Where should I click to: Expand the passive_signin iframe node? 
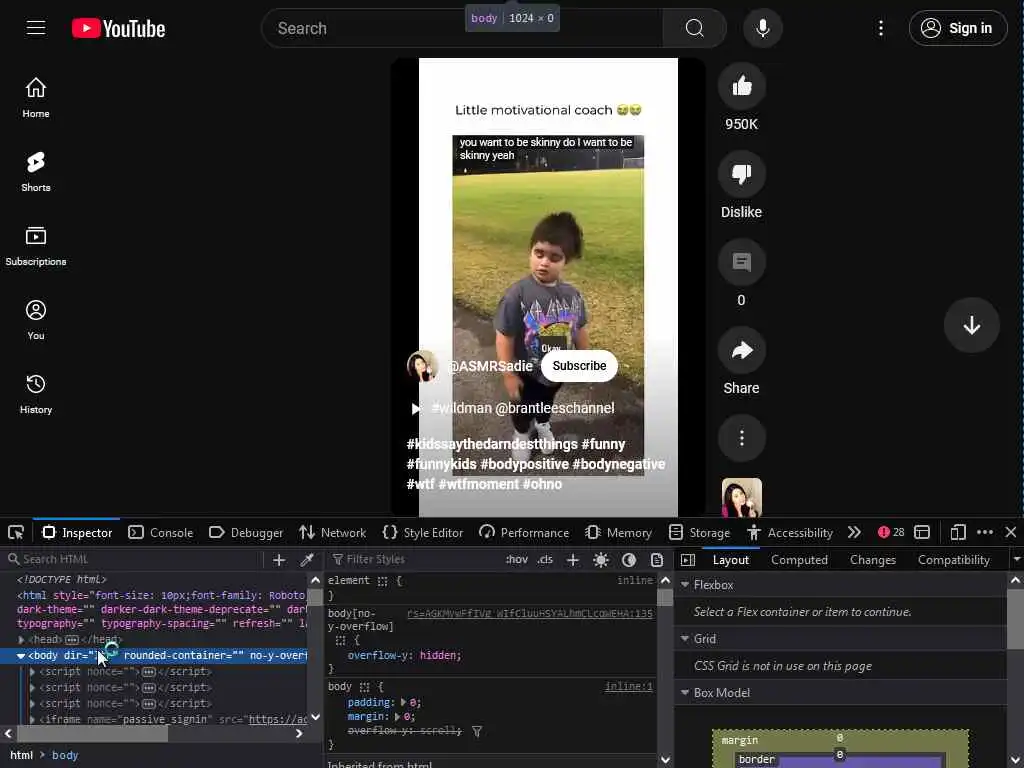32,720
